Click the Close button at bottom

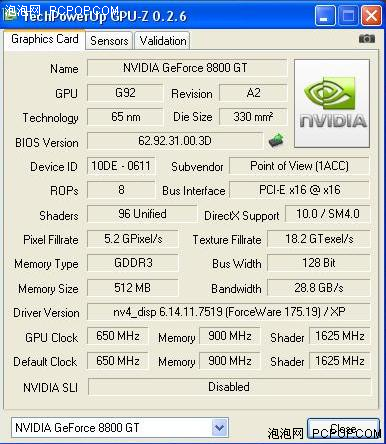pyautogui.click(x=343, y=429)
